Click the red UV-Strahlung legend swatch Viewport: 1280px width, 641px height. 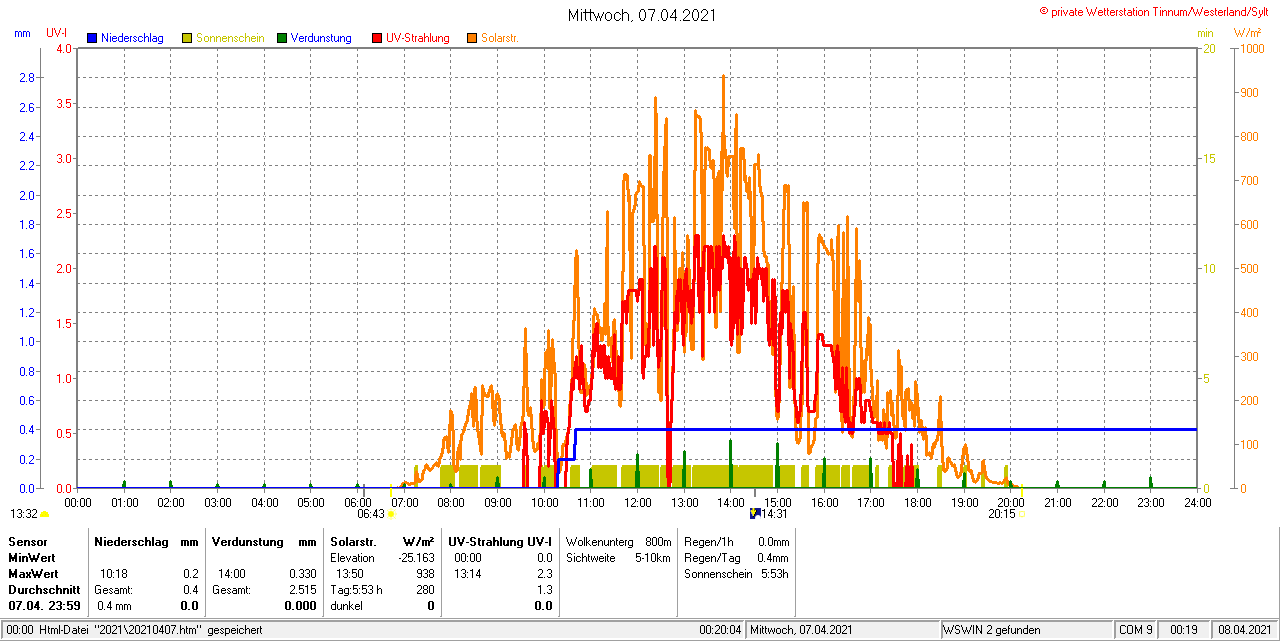pos(377,38)
